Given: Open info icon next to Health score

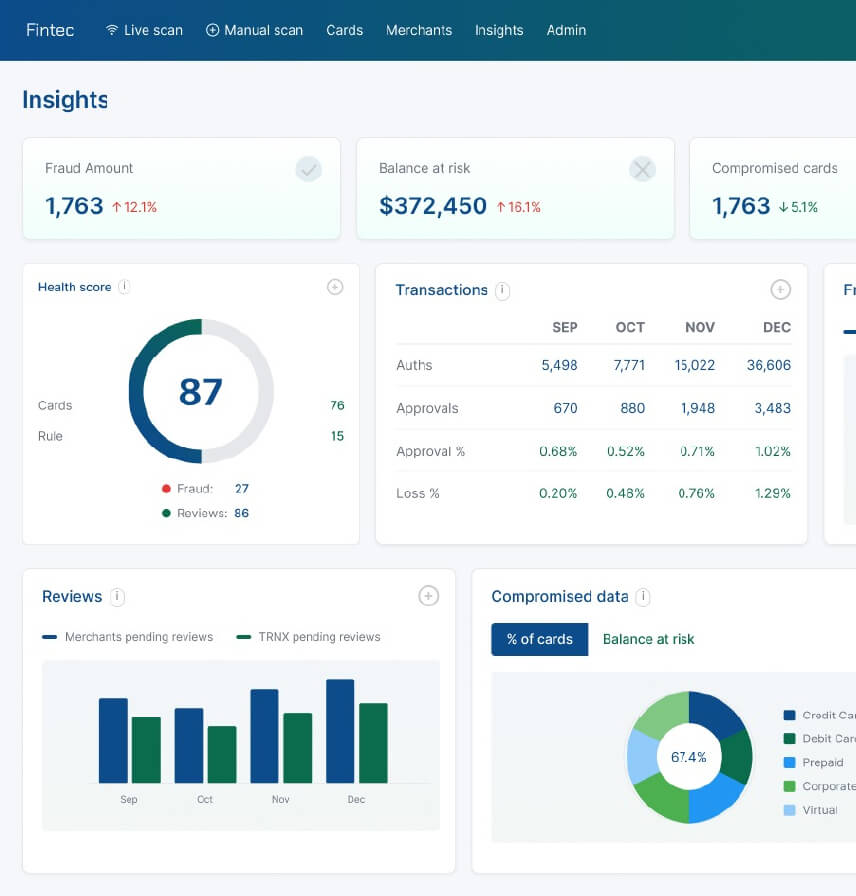Looking at the screenshot, I should (124, 287).
